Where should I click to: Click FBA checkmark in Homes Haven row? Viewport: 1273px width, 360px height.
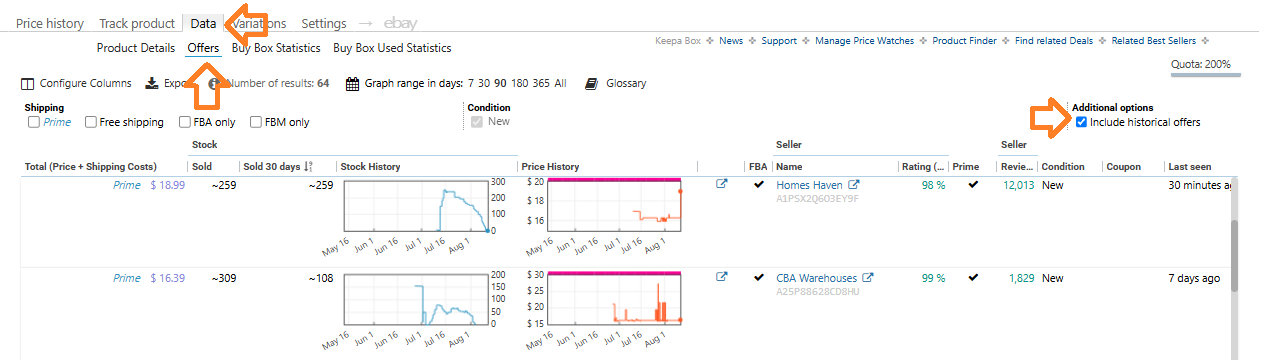pos(759,184)
